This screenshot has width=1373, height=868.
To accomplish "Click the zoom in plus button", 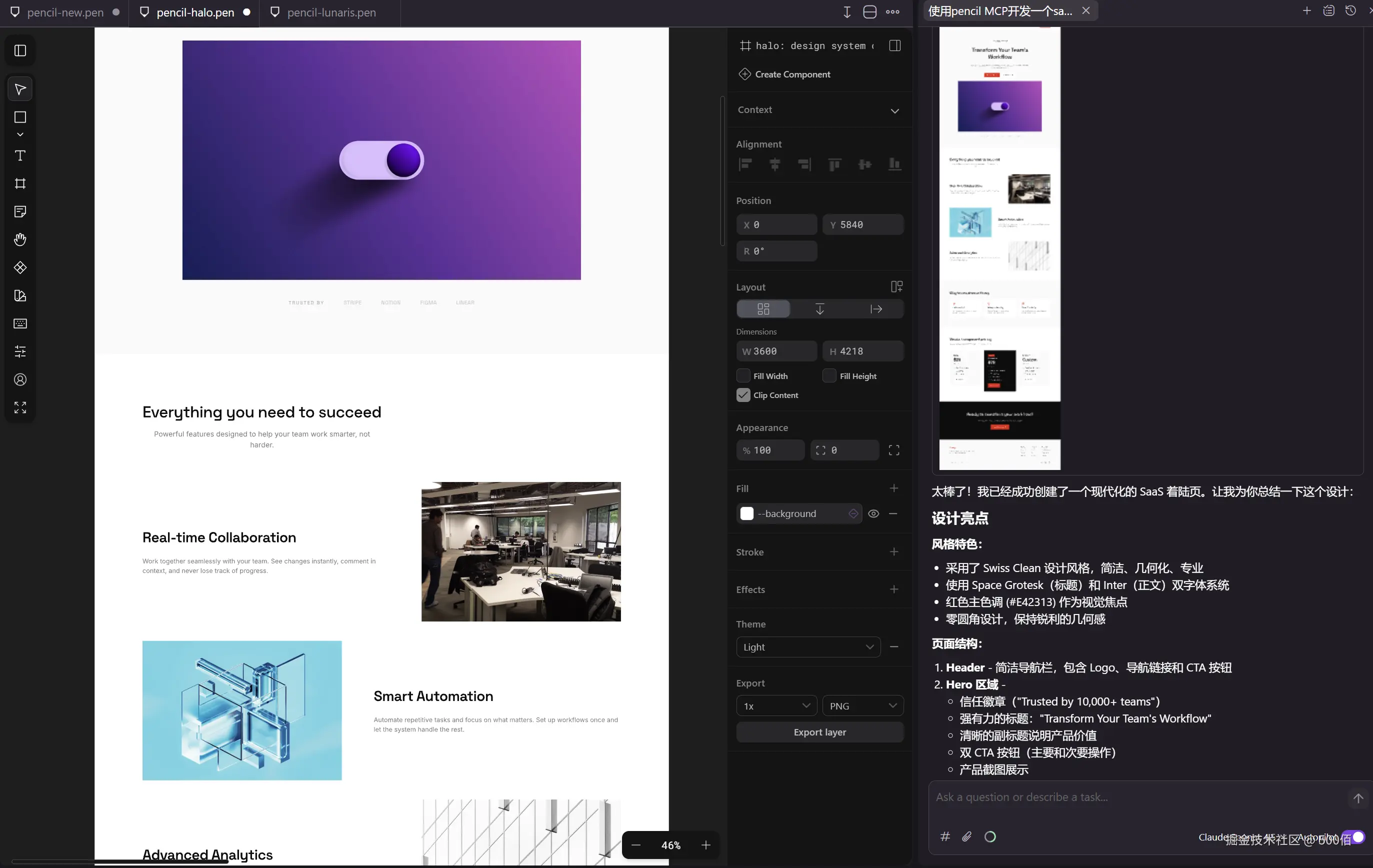I will point(705,844).
